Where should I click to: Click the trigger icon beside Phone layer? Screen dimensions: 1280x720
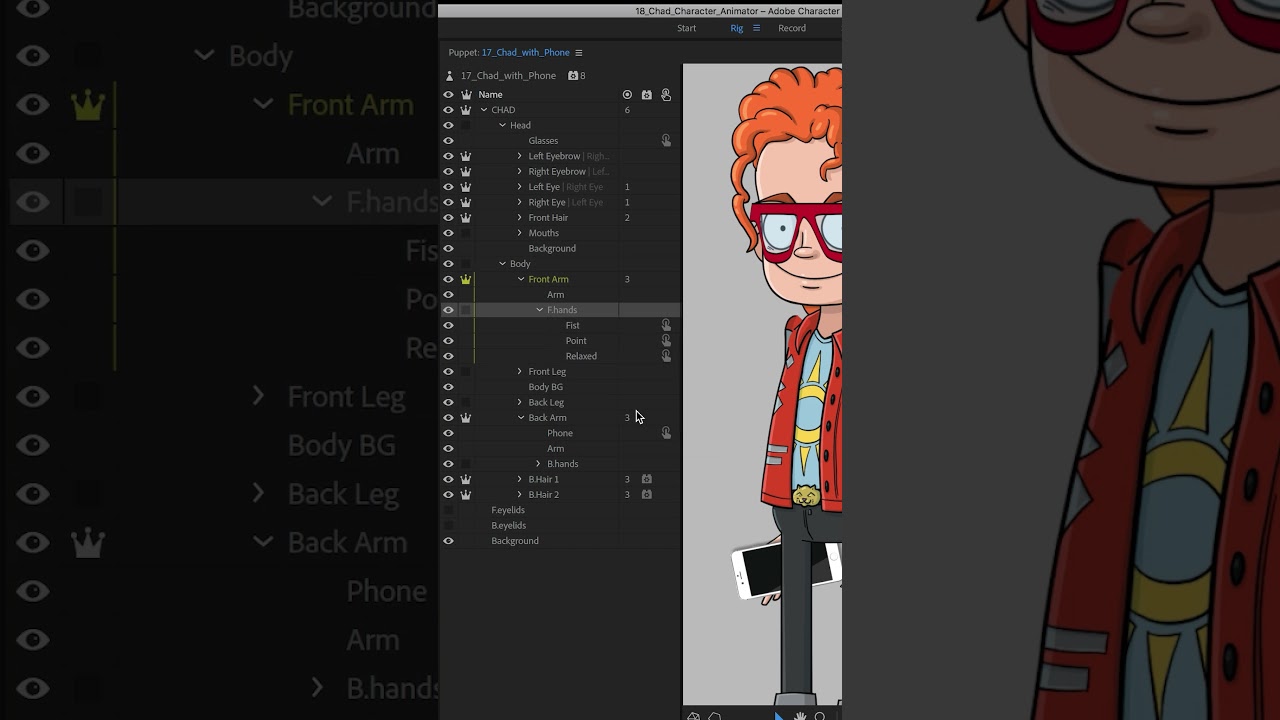[666, 433]
